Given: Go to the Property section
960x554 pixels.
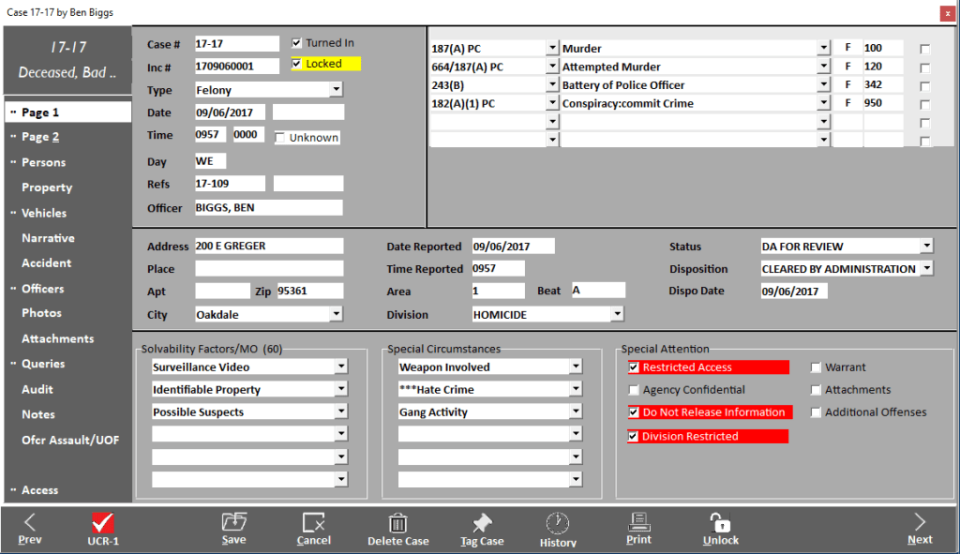Looking at the screenshot, I should click(x=47, y=187).
